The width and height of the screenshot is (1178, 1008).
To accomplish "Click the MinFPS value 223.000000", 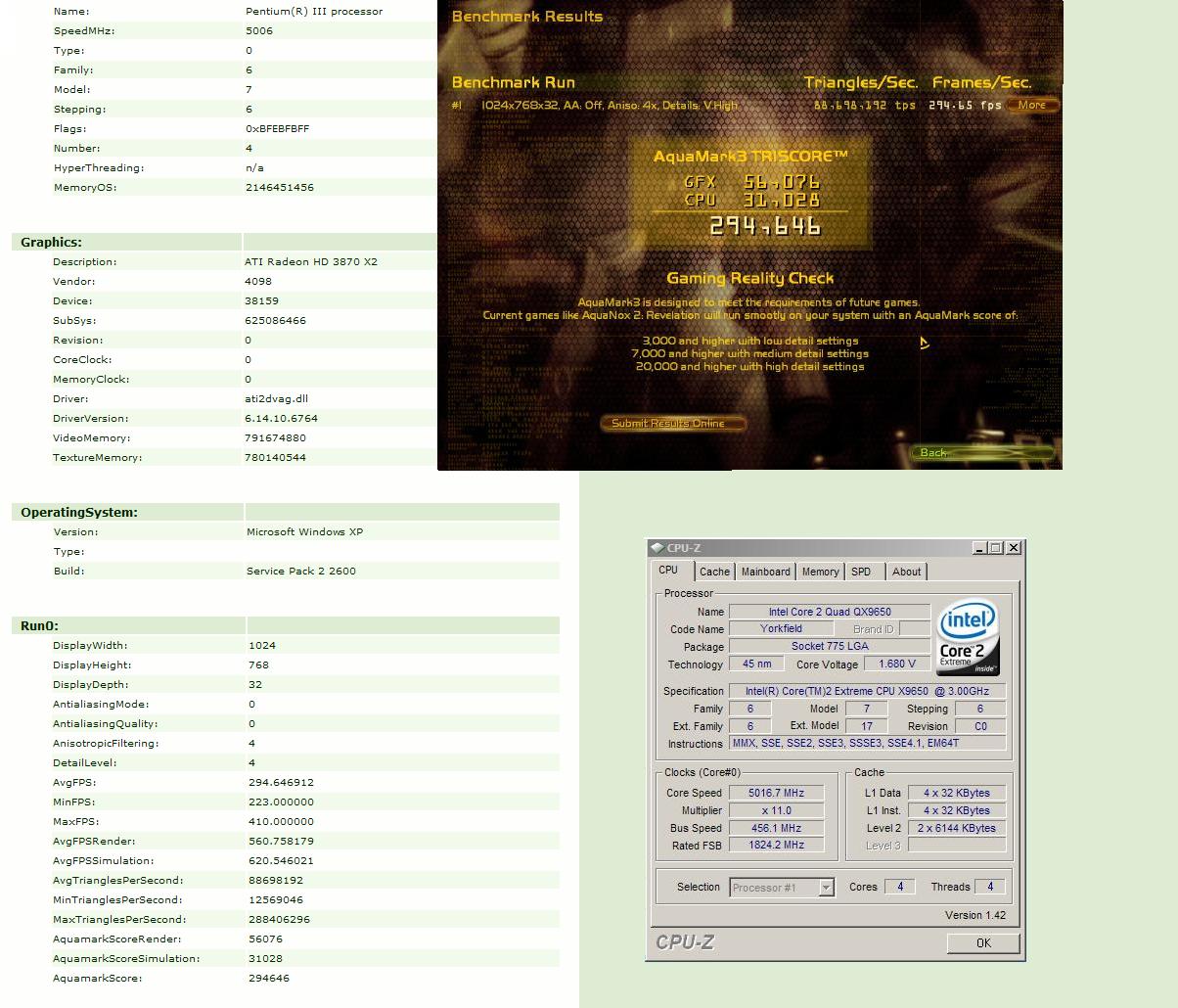I will pyautogui.click(x=282, y=802).
